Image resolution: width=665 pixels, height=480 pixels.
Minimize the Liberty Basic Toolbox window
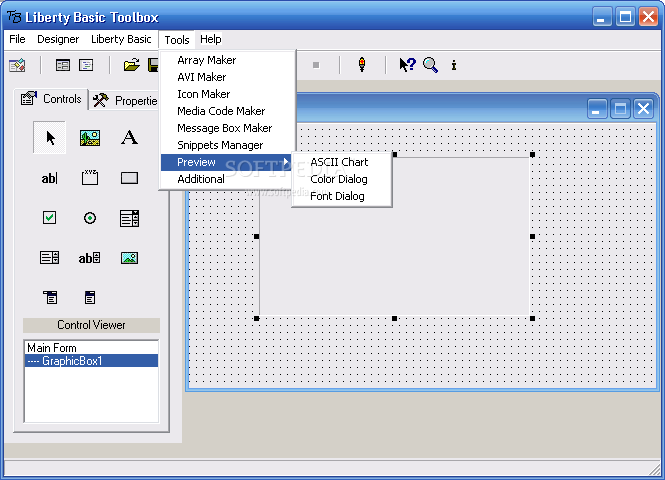(602, 17)
